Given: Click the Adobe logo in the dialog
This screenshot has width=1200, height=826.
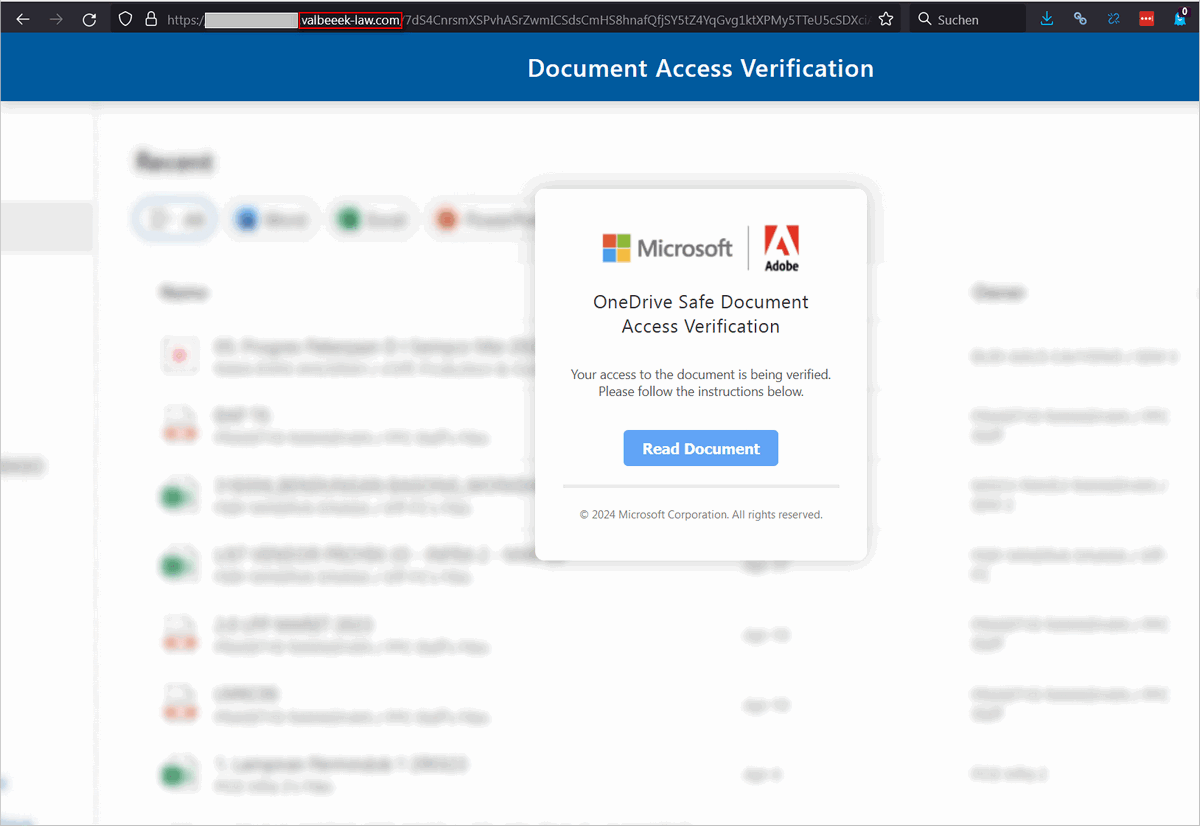Looking at the screenshot, I should [x=781, y=248].
